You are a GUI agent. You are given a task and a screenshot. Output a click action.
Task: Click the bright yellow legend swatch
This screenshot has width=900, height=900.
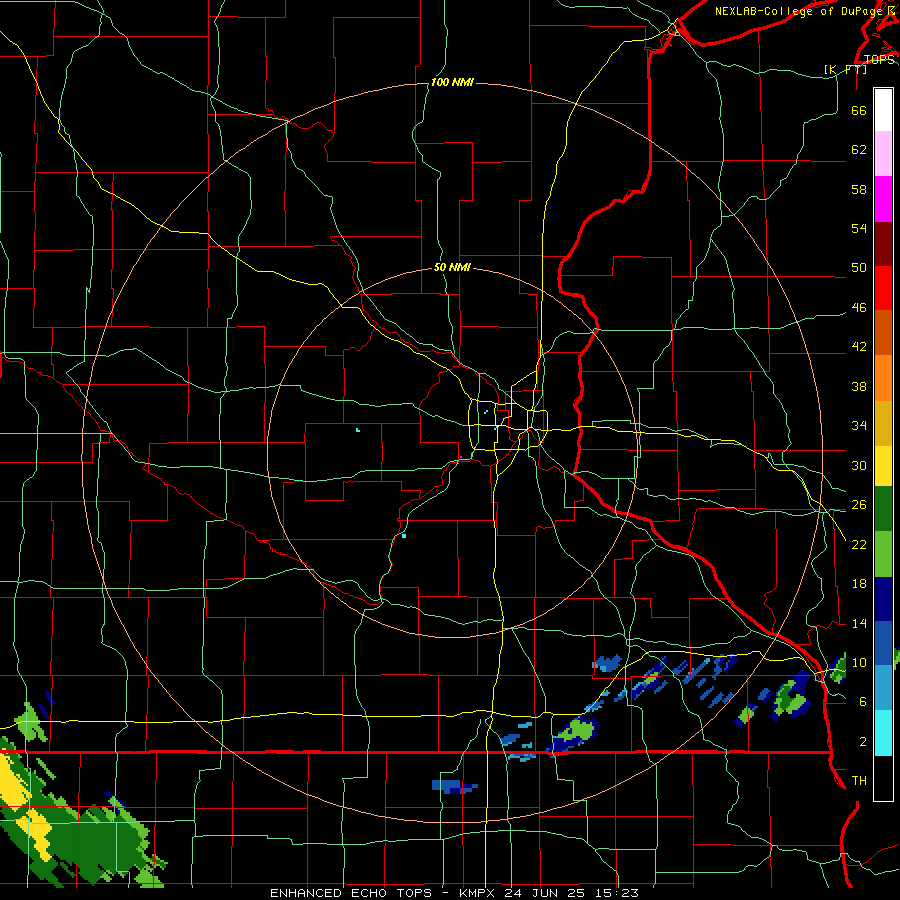[x=883, y=466]
